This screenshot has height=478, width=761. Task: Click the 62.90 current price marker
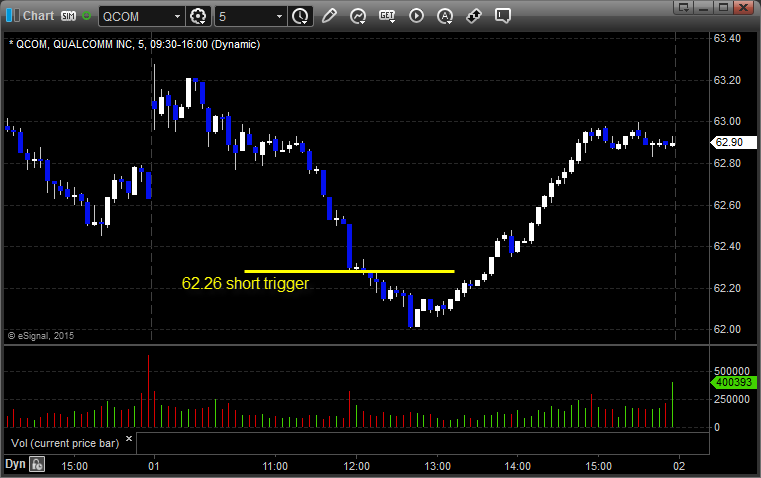pyautogui.click(x=733, y=142)
